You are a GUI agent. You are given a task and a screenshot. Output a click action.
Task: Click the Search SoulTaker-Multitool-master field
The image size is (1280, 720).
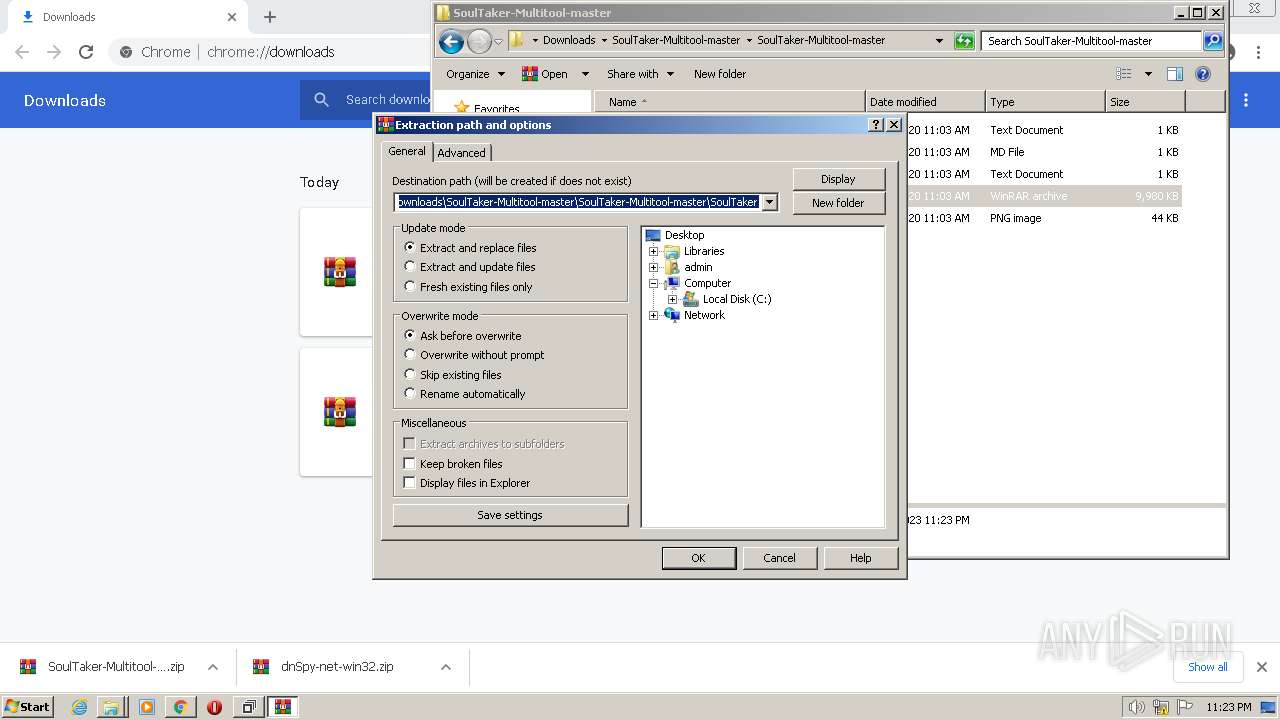point(1091,41)
